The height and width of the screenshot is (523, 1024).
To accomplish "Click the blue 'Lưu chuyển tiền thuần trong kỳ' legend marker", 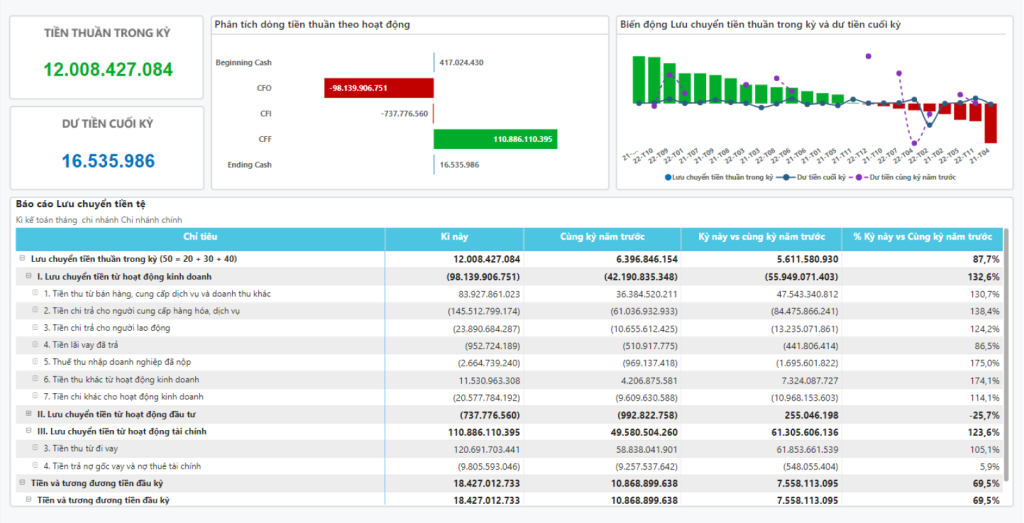I will coord(668,177).
